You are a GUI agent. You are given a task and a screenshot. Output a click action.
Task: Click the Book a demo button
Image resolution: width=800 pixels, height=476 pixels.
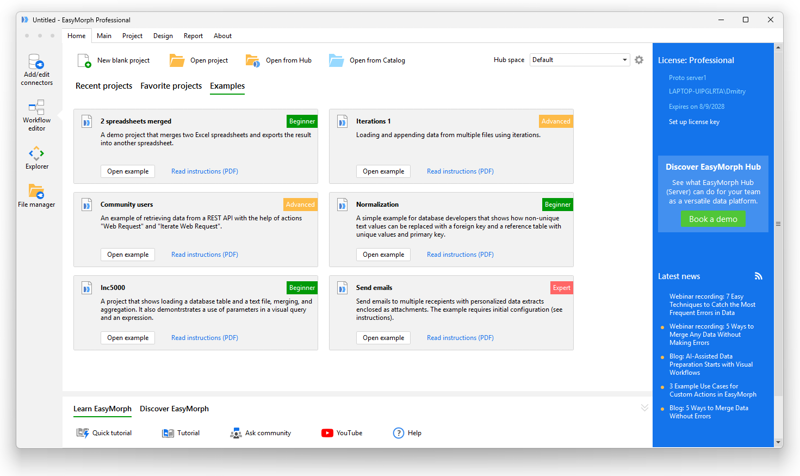click(x=713, y=219)
